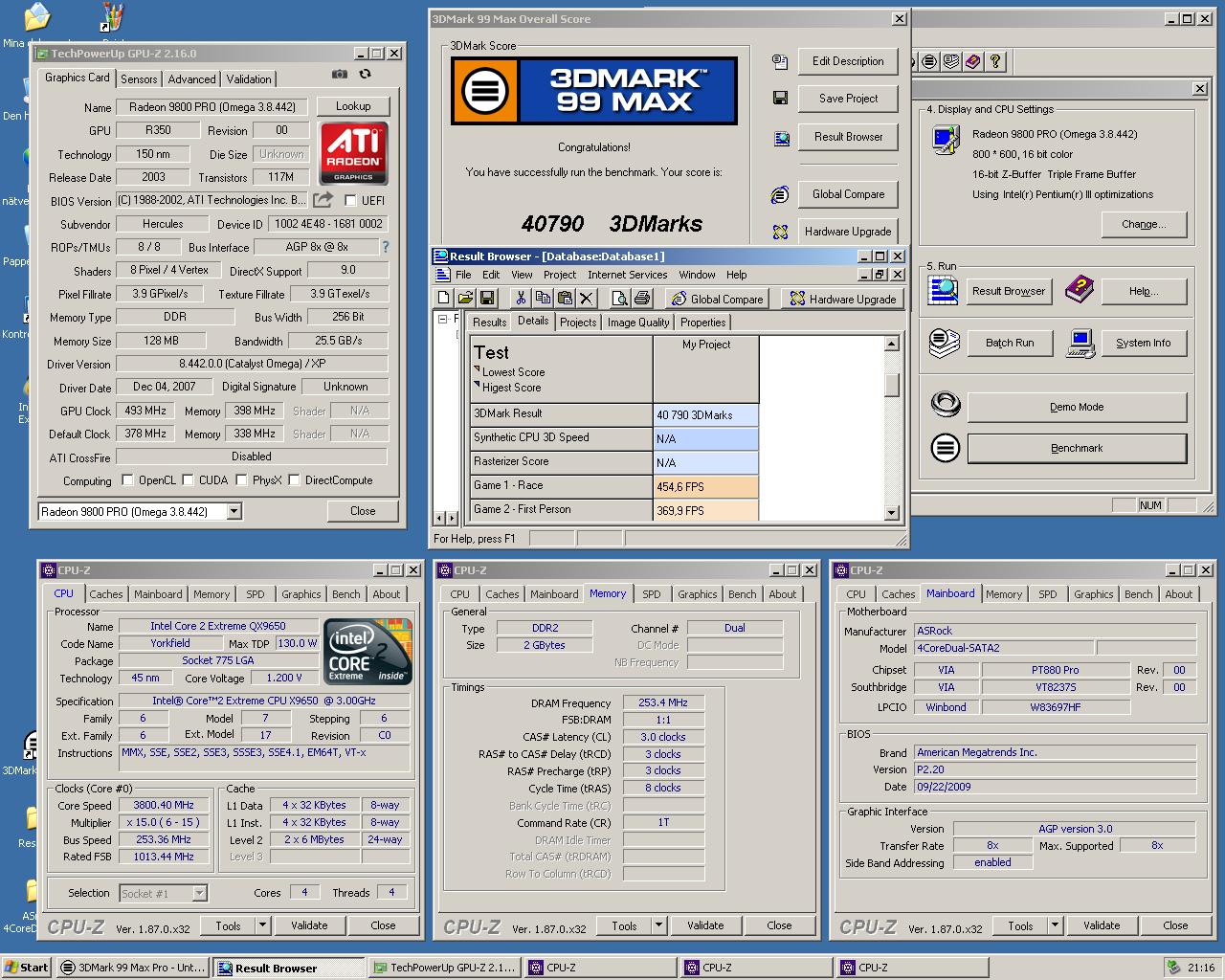Click the Save Project button
Viewport: 1225px width, 980px height.
click(x=848, y=99)
